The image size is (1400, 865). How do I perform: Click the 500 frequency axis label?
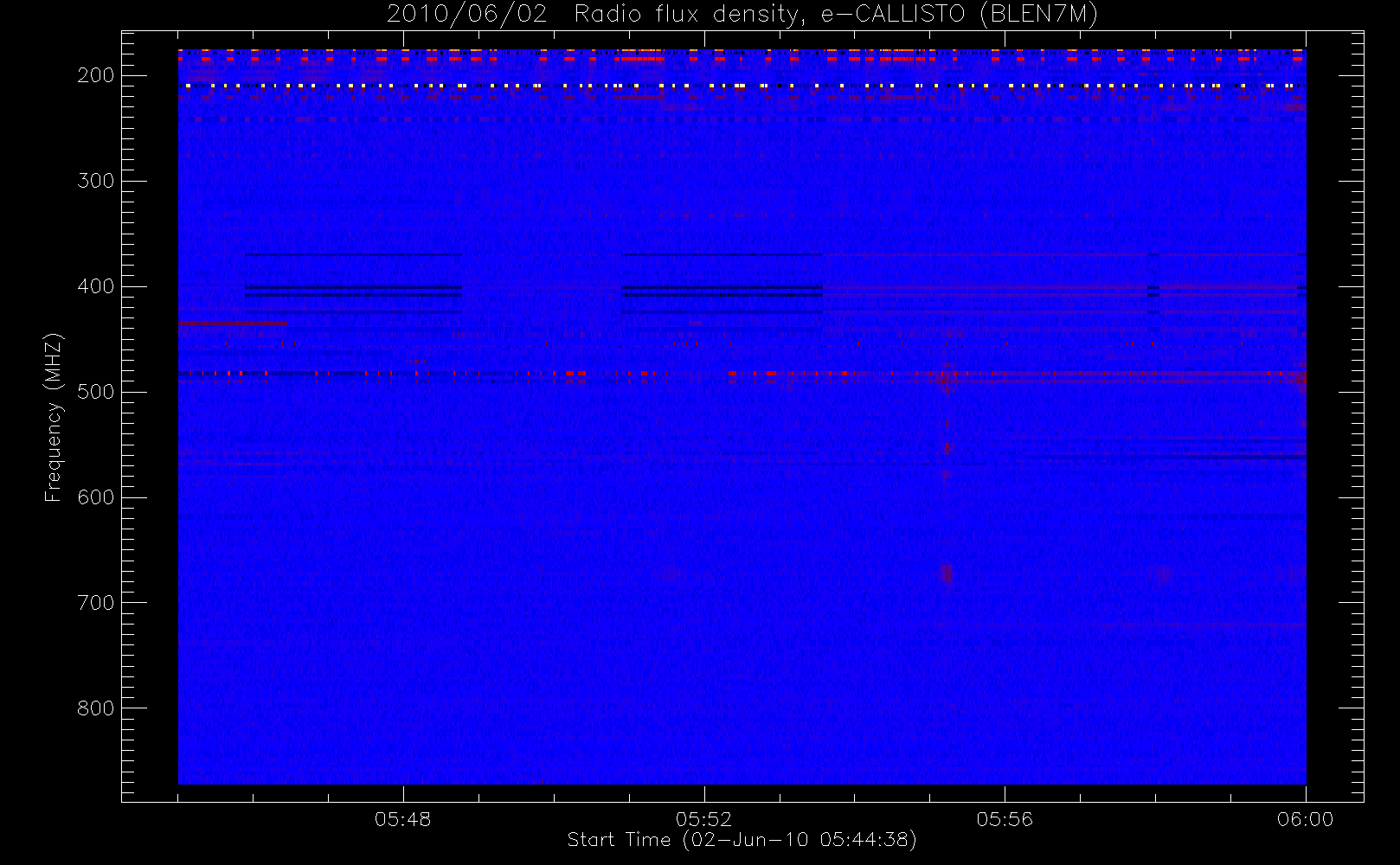tap(96, 392)
